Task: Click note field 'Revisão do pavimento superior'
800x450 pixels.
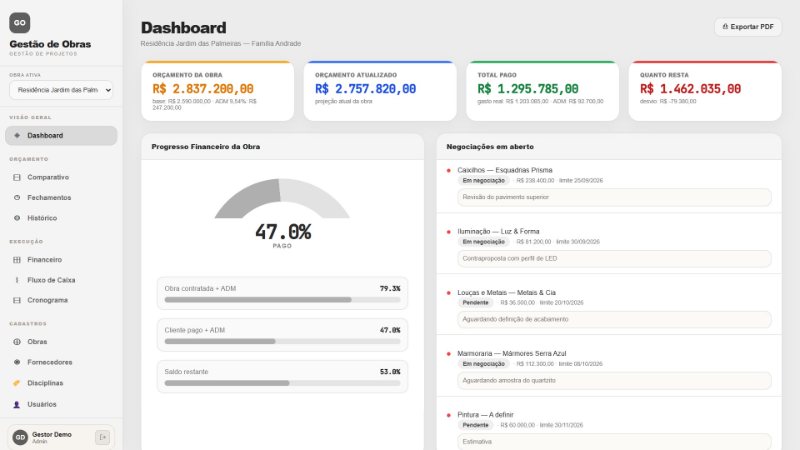Action: (614, 197)
